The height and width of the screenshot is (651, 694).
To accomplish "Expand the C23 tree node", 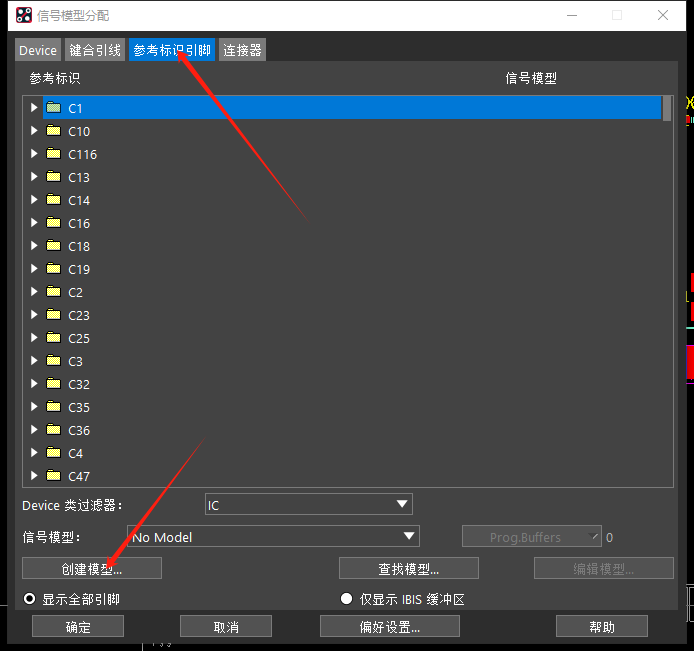I will (x=34, y=315).
